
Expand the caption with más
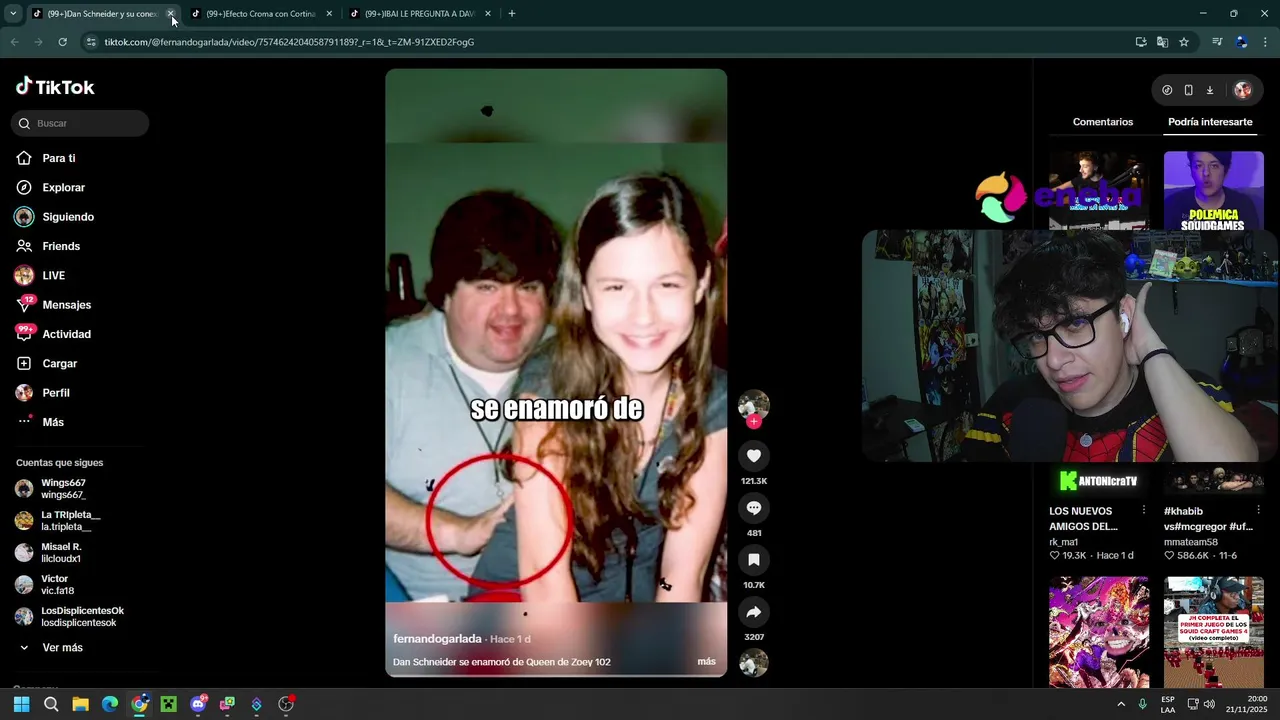coord(706,662)
